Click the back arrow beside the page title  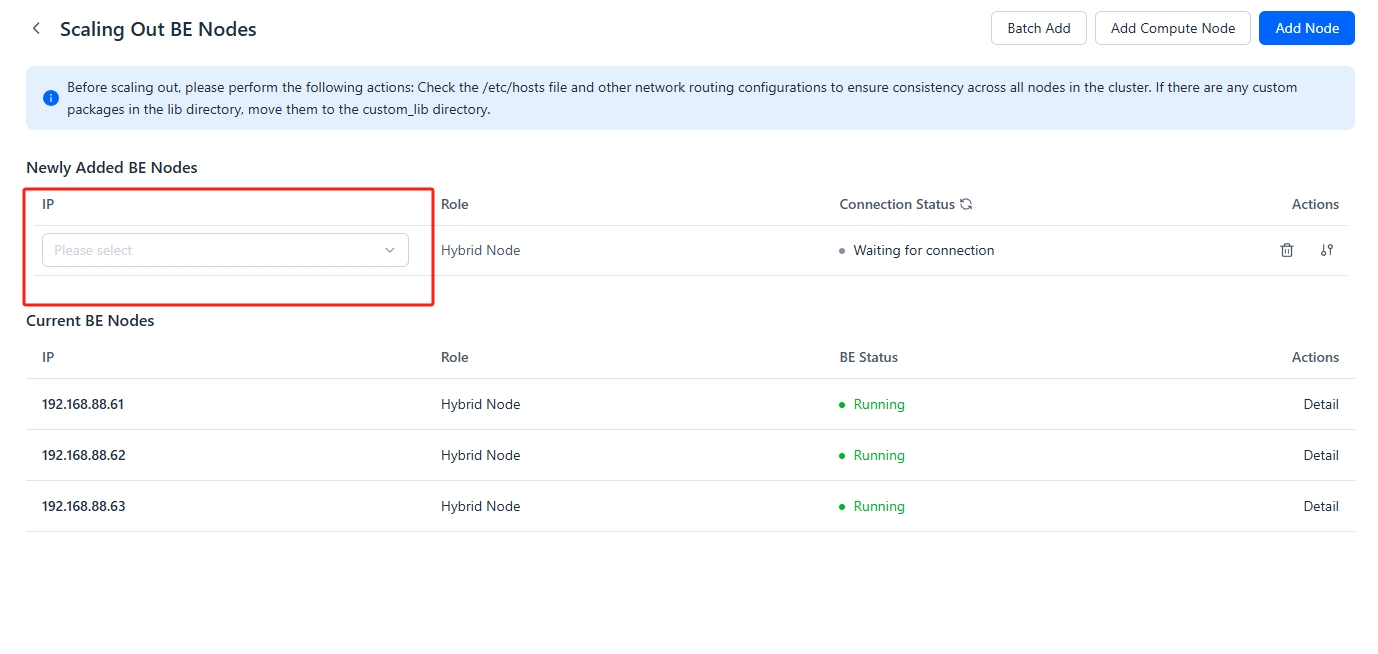point(37,29)
